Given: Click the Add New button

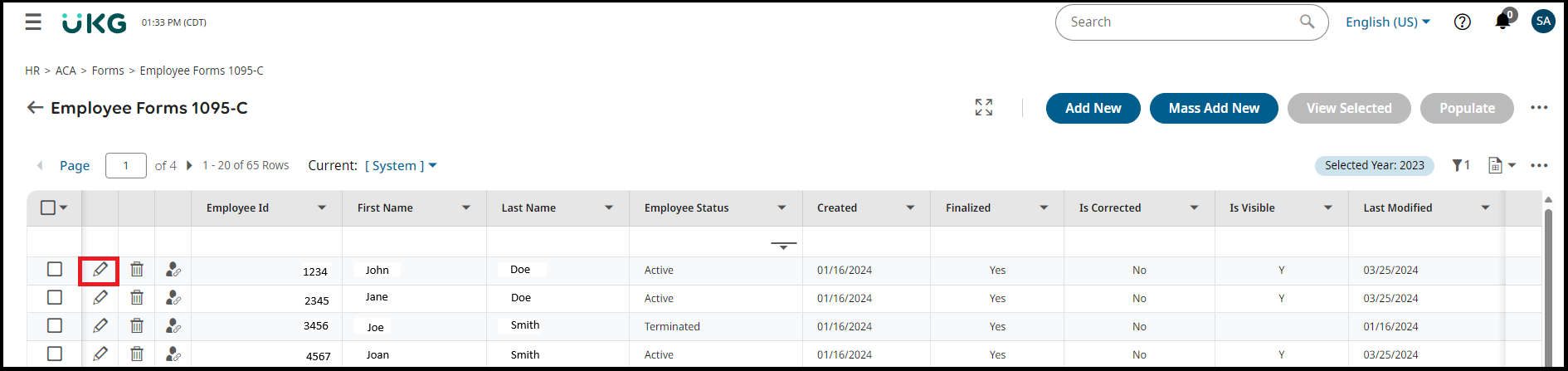Looking at the screenshot, I should coord(1093,108).
